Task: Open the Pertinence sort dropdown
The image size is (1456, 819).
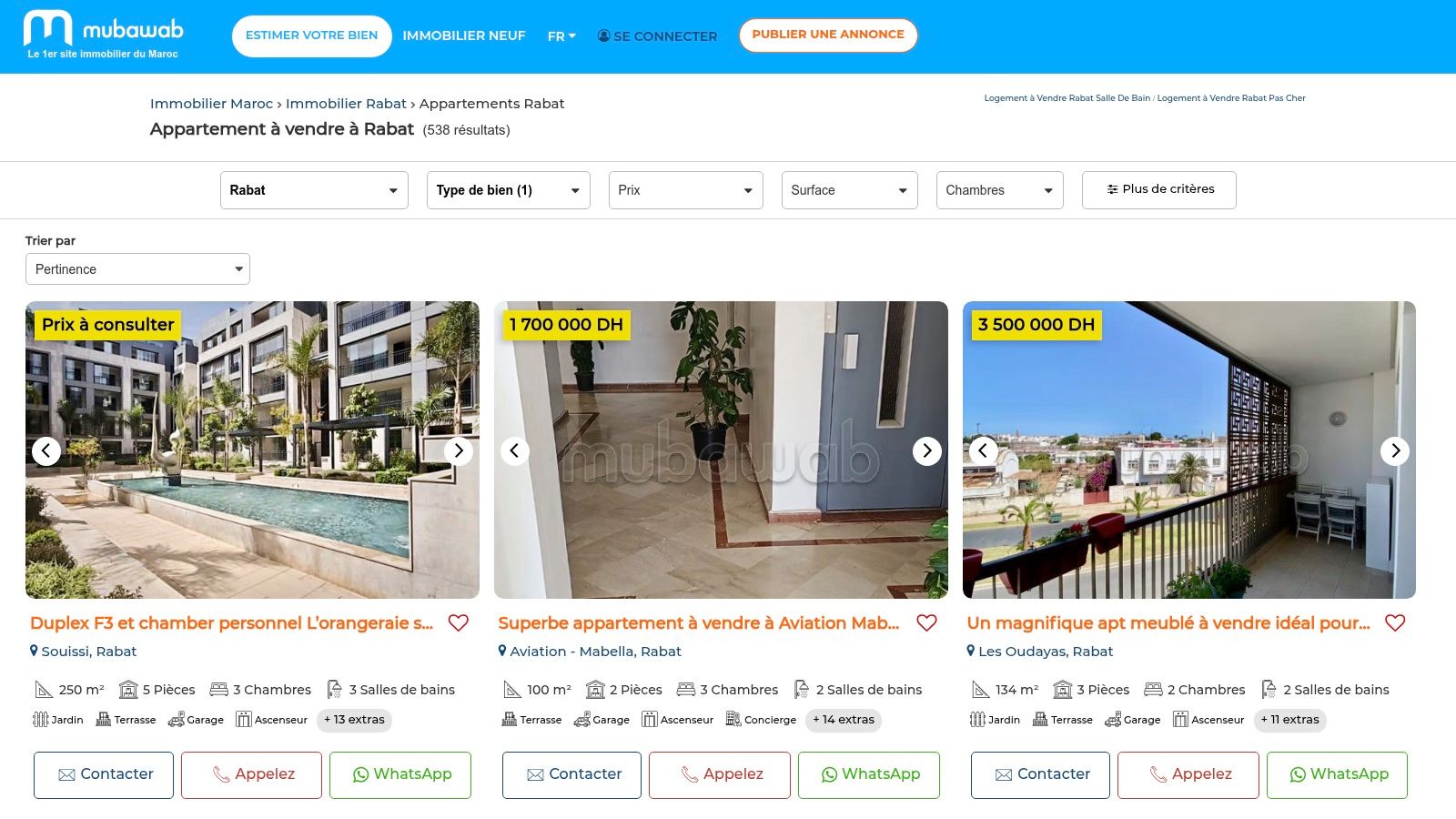Action: (137, 269)
